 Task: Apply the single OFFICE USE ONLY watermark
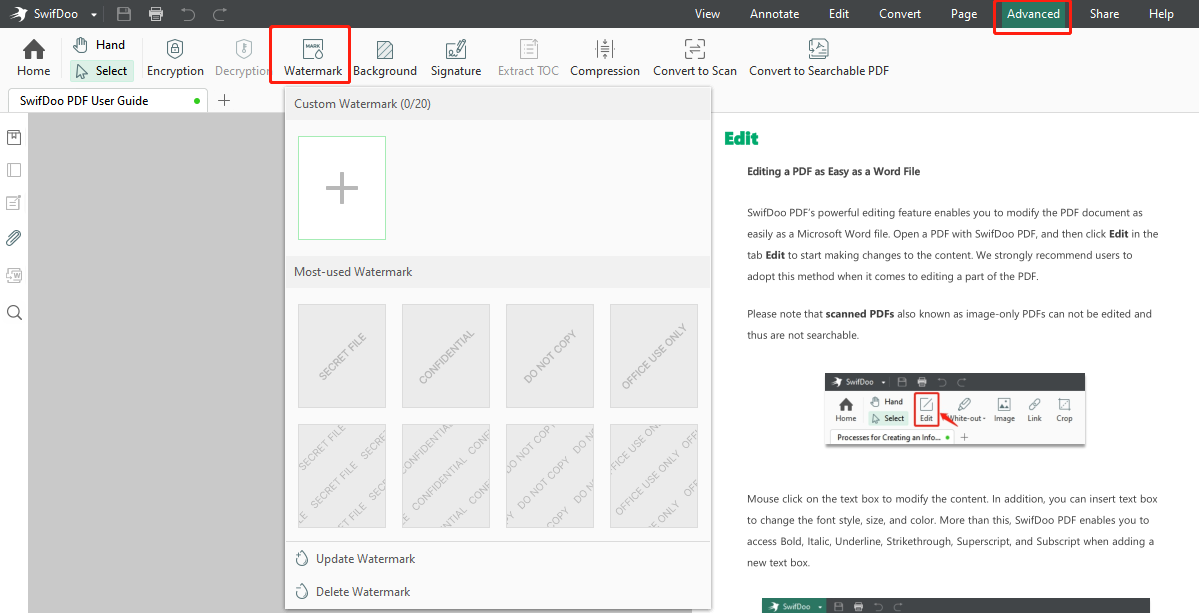coord(654,356)
